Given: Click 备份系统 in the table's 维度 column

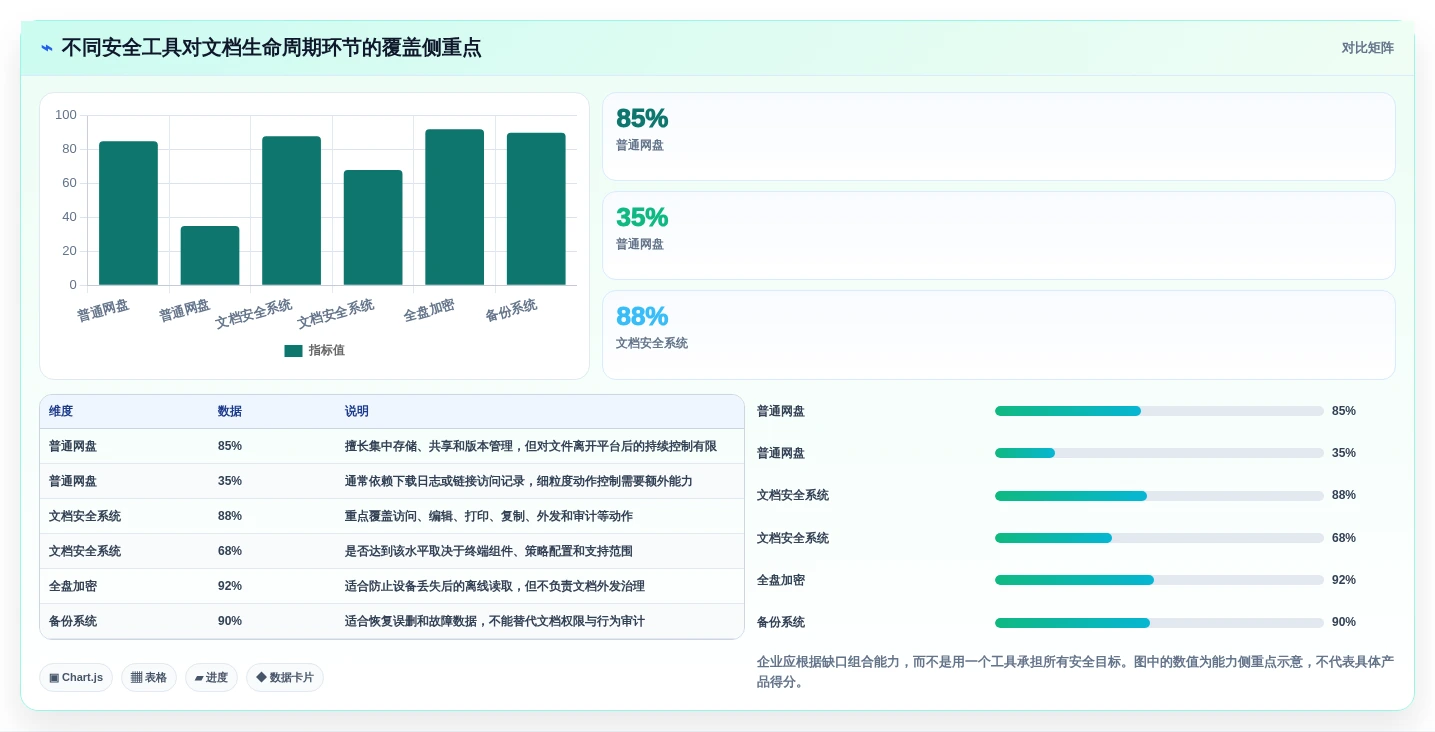Looking at the screenshot, I should [x=73, y=621].
